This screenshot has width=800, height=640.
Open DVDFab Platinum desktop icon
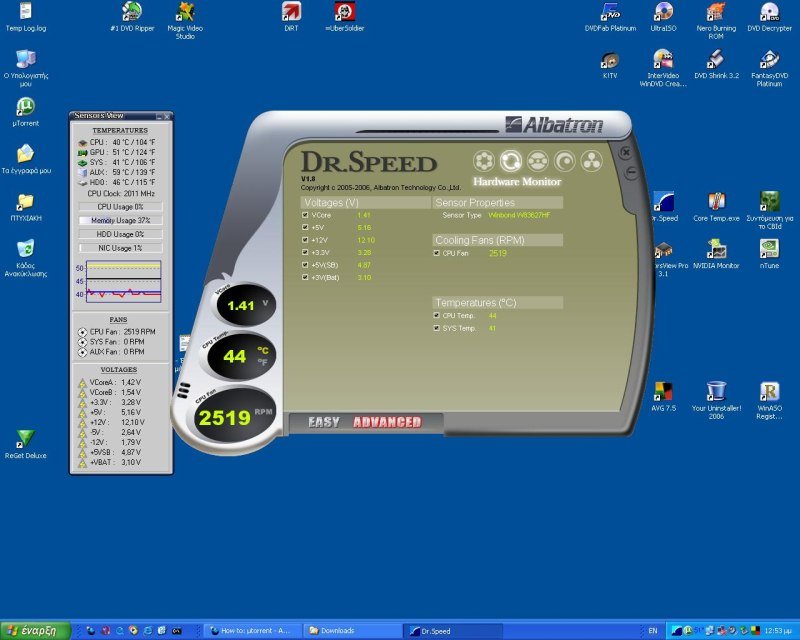click(x=610, y=17)
